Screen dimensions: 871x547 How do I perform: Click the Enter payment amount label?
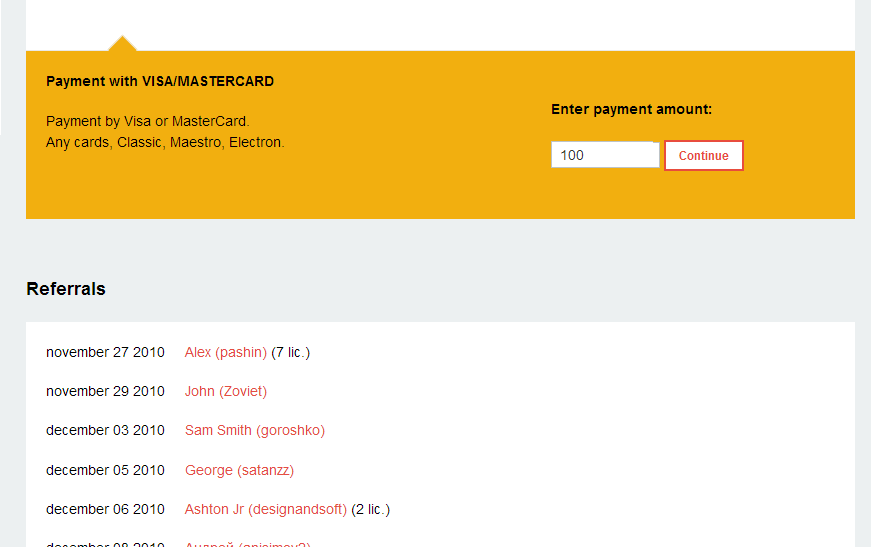click(631, 109)
